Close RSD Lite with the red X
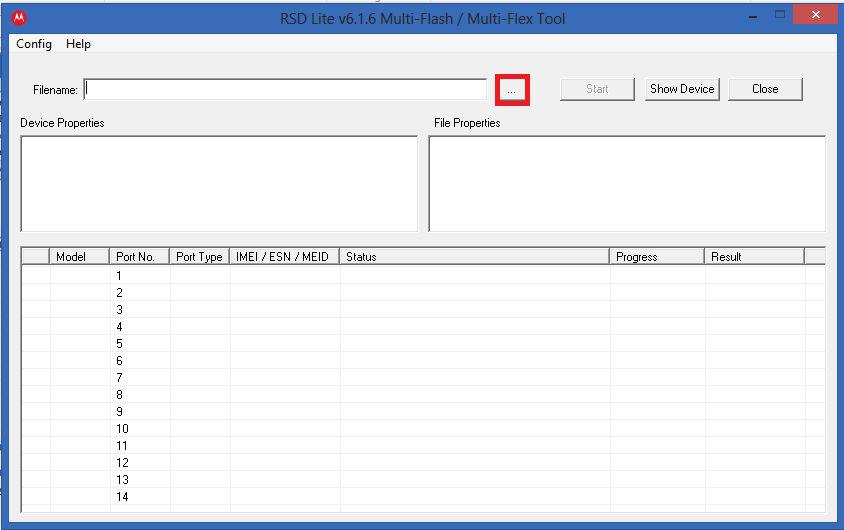This screenshot has height=530, width=844. coord(815,15)
